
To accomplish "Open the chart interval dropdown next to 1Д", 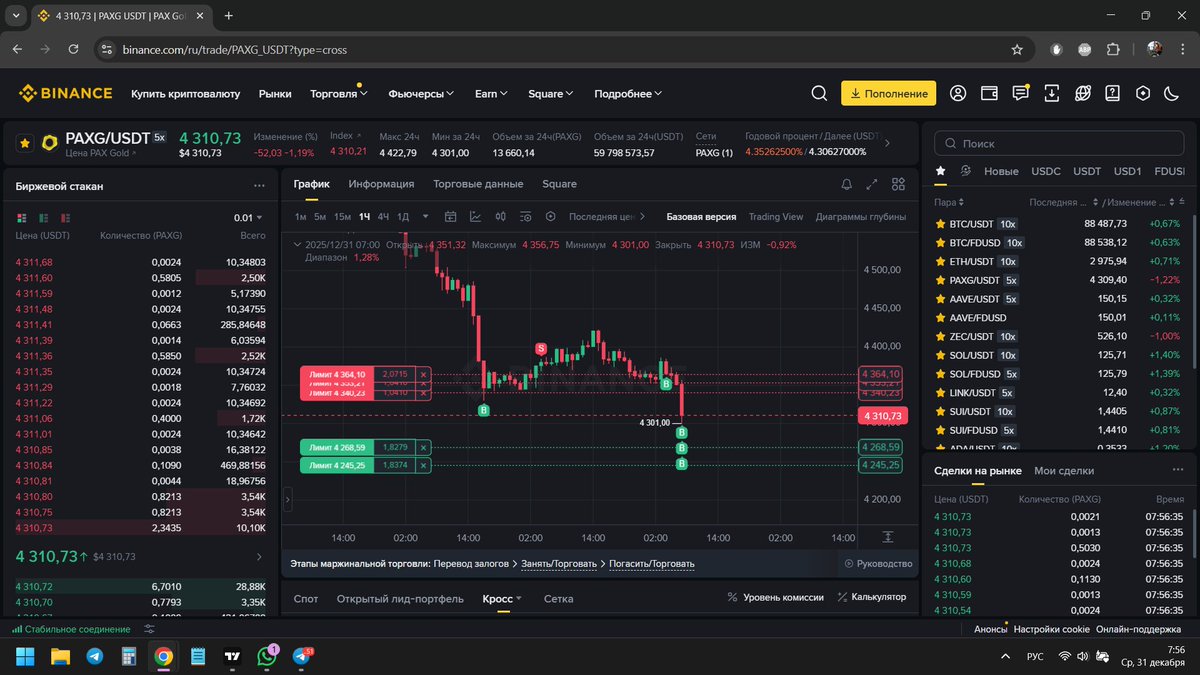I will click(x=425, y=216).
